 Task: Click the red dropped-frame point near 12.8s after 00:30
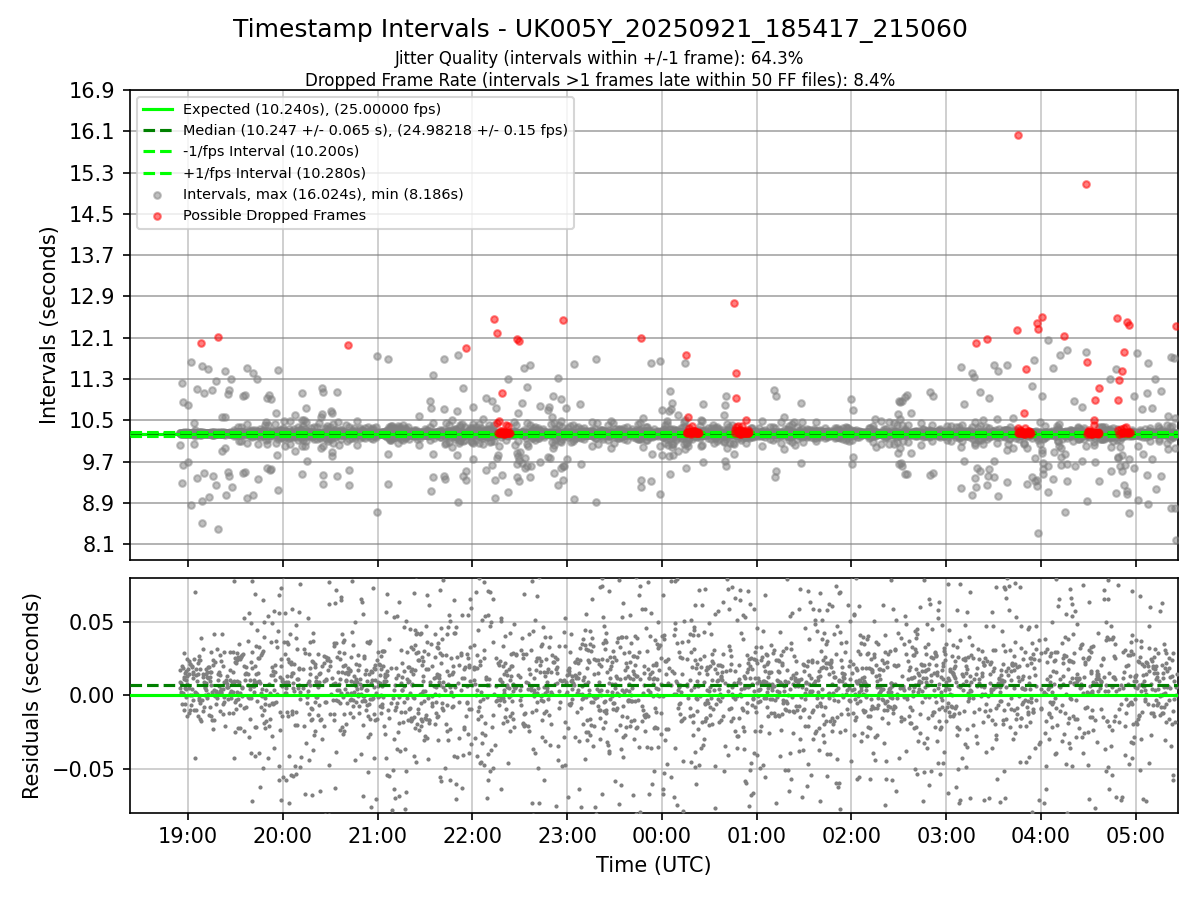(x=734, y=303)
